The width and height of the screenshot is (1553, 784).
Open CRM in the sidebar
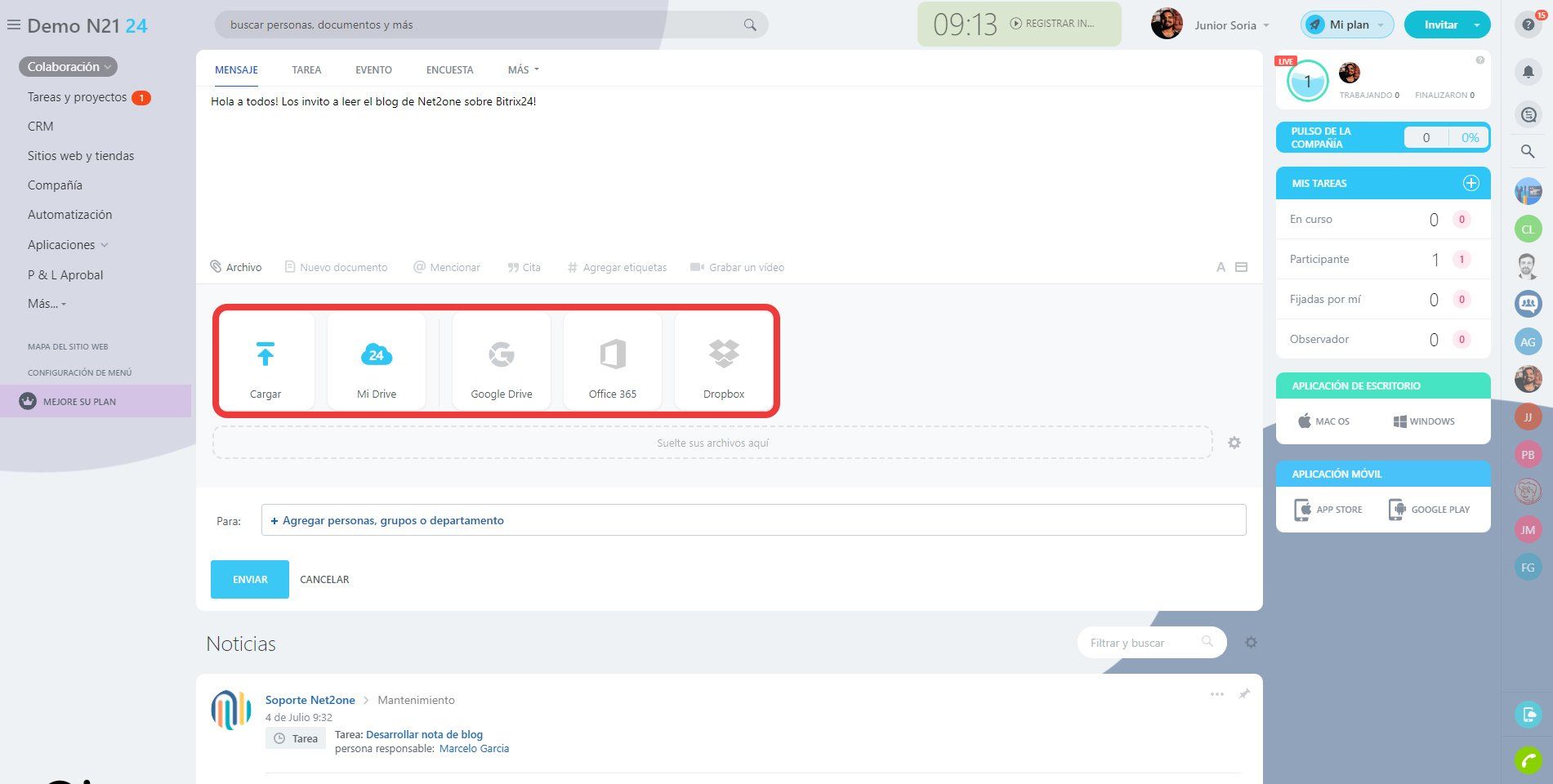tap(40, 127)
